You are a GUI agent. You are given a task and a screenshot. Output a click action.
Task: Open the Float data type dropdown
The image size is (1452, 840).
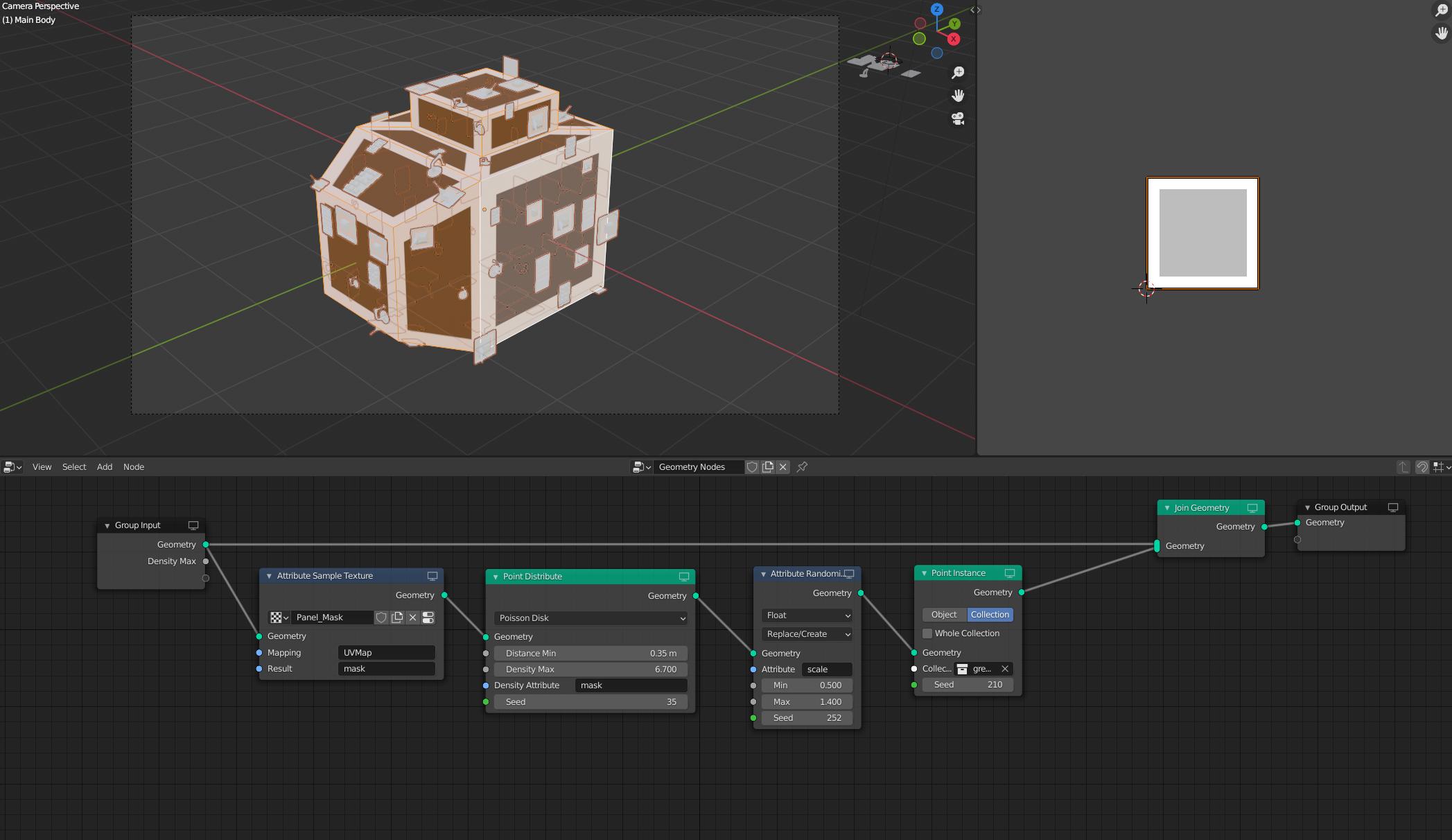(x=807, y=615)
